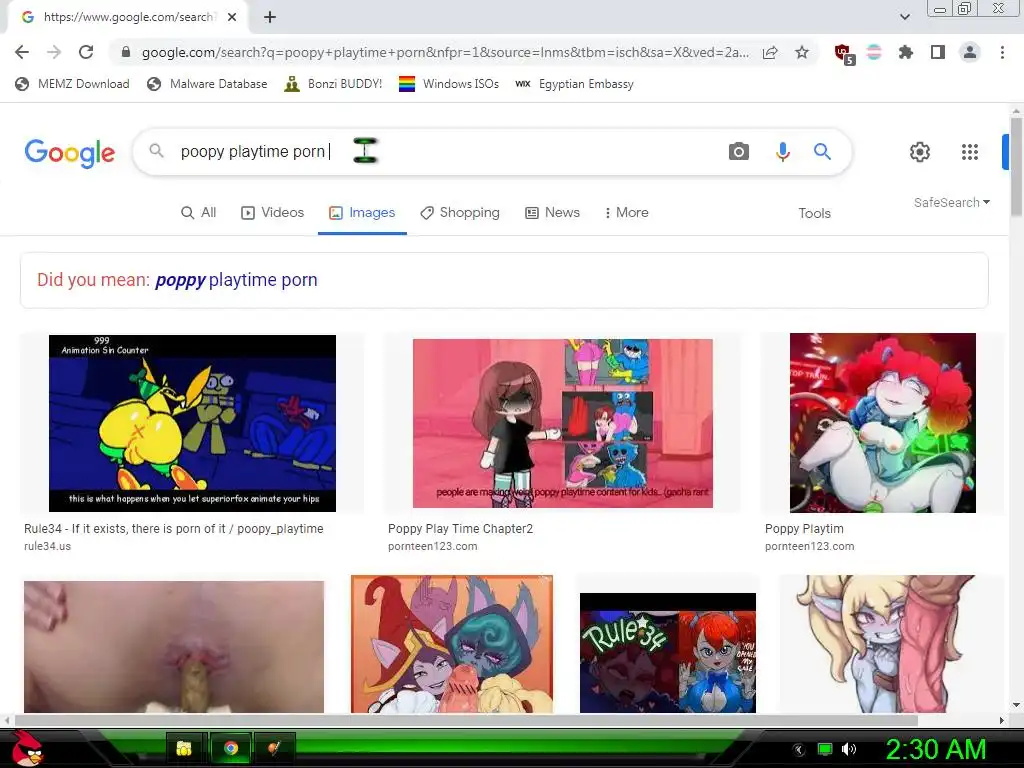Click the scroll-right arrow of horizontal scrollbar
Image resolution: width=1024 pixels, height=768 pixels.
1002,720
